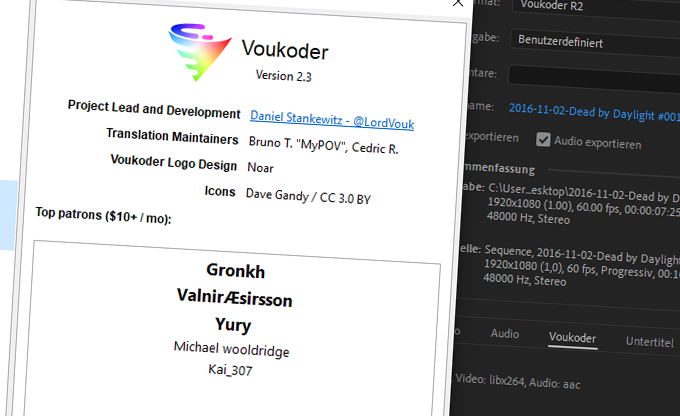Screen dimensions: 680x416
Task: Switch to the Audio tab
Action: pyautogui.click(x=505, y=334)
